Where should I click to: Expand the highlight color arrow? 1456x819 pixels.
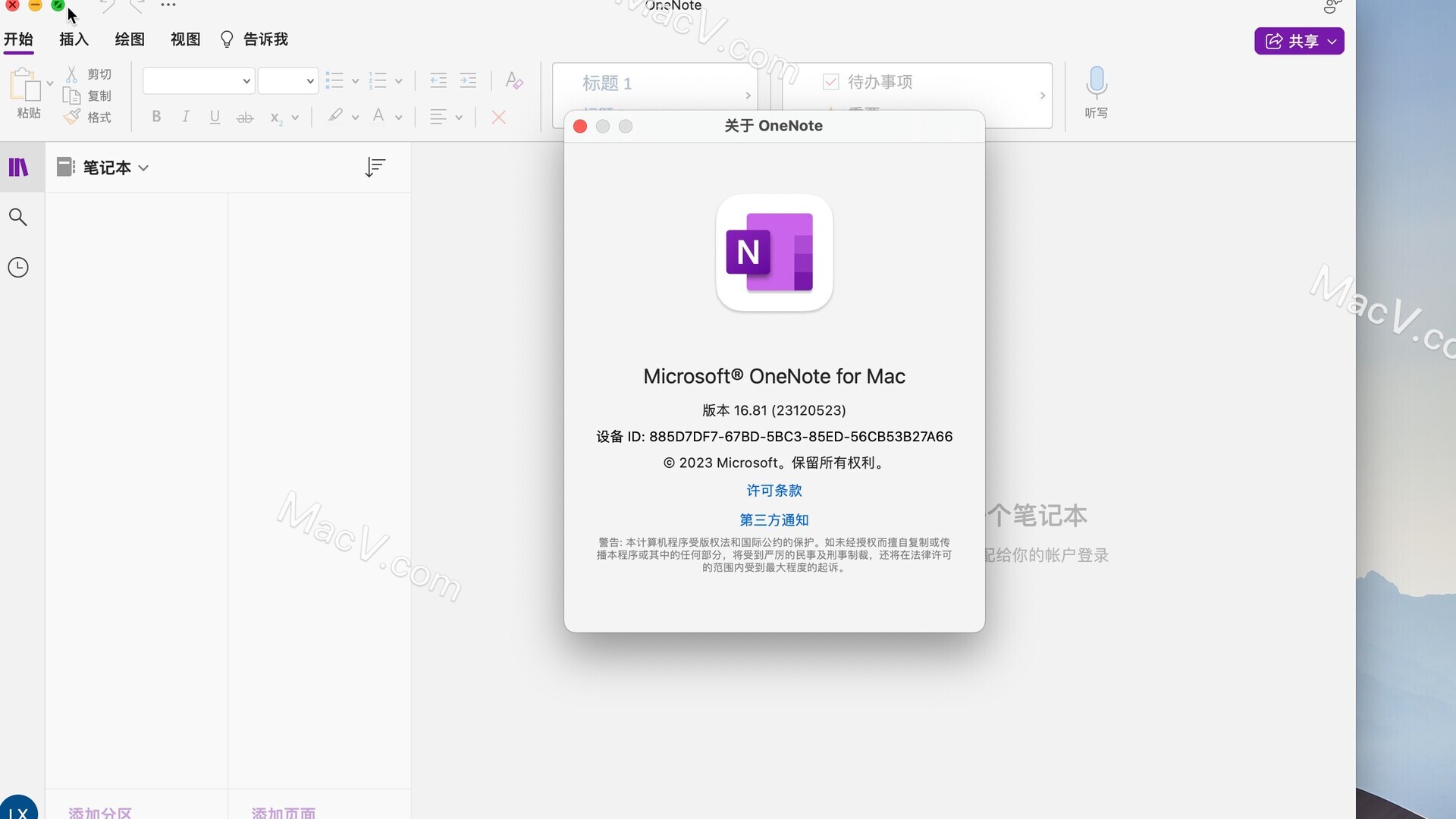click(x=355, y=118)
